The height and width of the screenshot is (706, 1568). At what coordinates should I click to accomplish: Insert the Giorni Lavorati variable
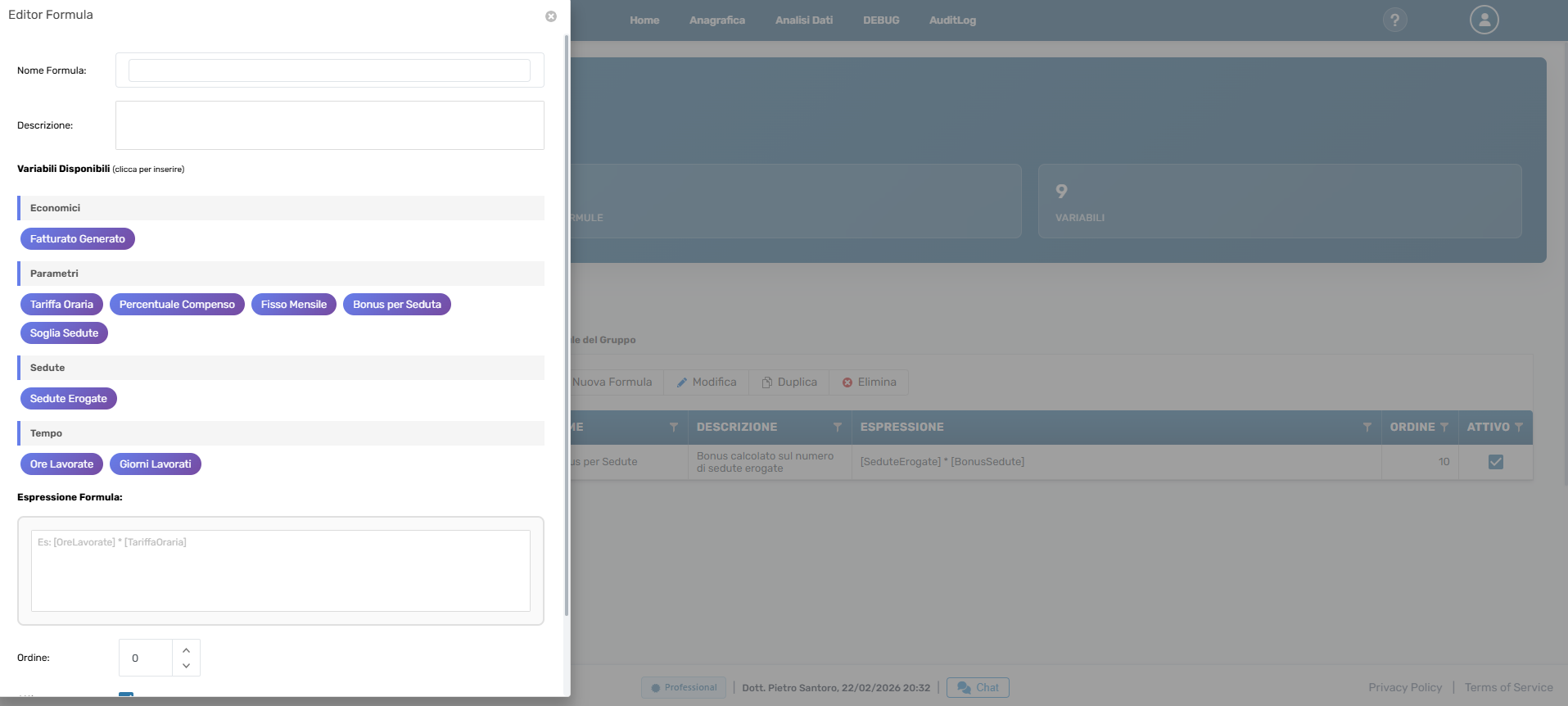tap(156, 464)
